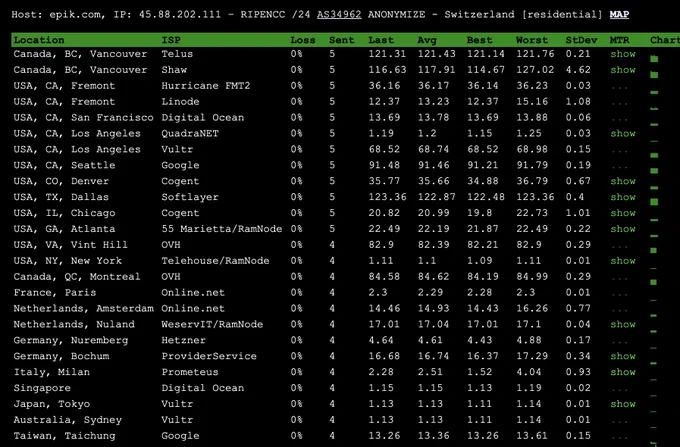Viewport: 680px width, 447px height.
Task: Select 'Canada, QC, Montreal' location cell
Action: (x=77, y=277)
